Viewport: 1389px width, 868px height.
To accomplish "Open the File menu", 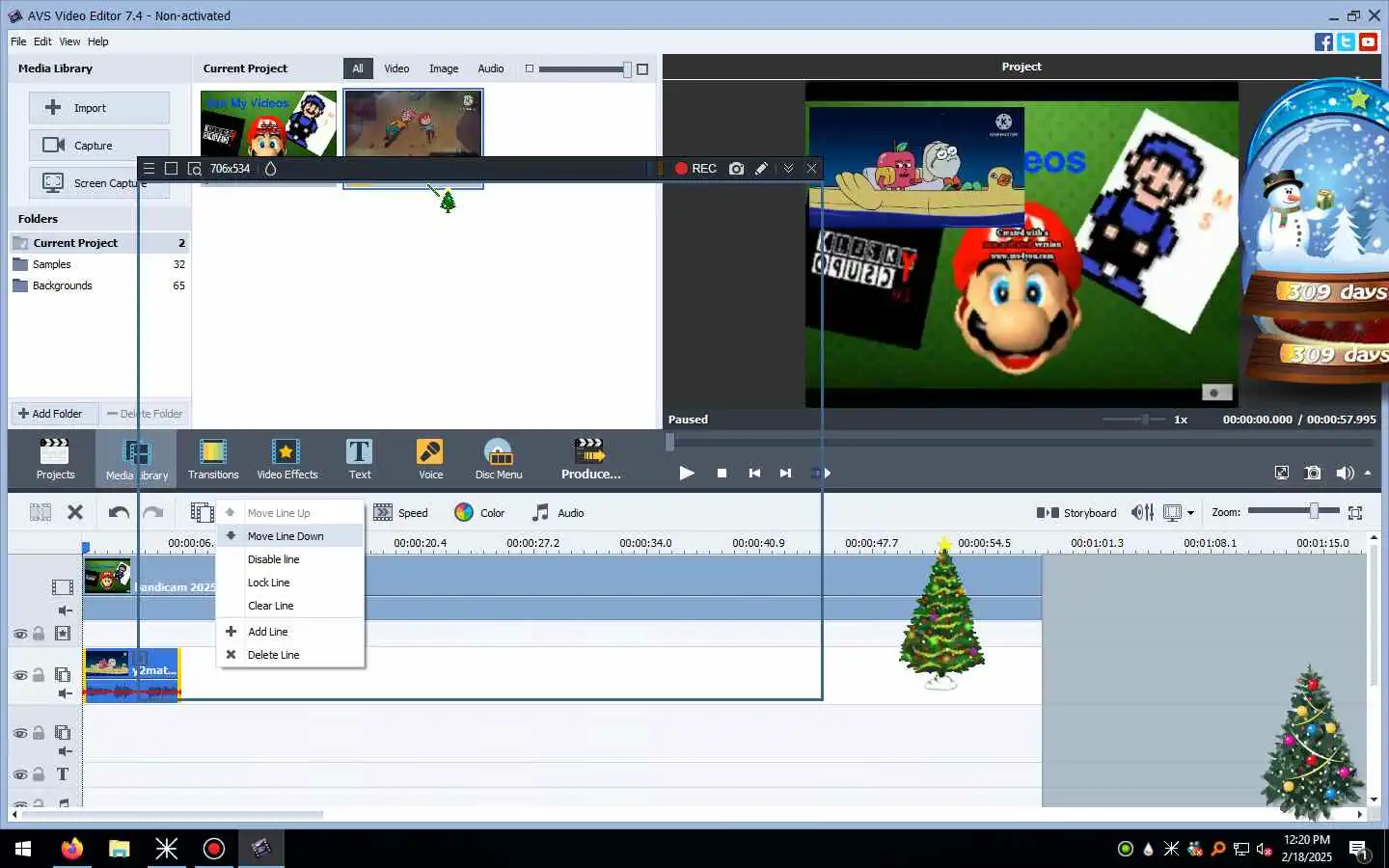I will point(18,41).
